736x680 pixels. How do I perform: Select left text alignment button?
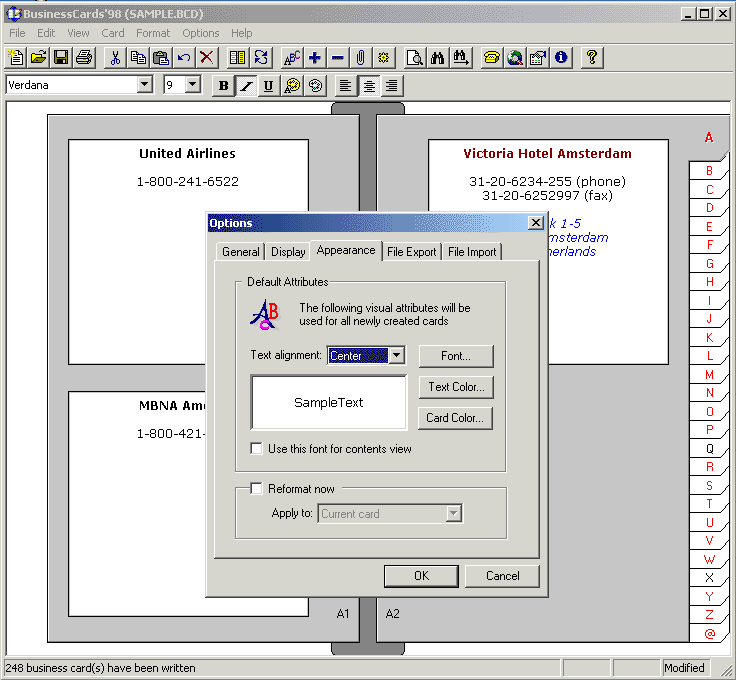[346, 86]
